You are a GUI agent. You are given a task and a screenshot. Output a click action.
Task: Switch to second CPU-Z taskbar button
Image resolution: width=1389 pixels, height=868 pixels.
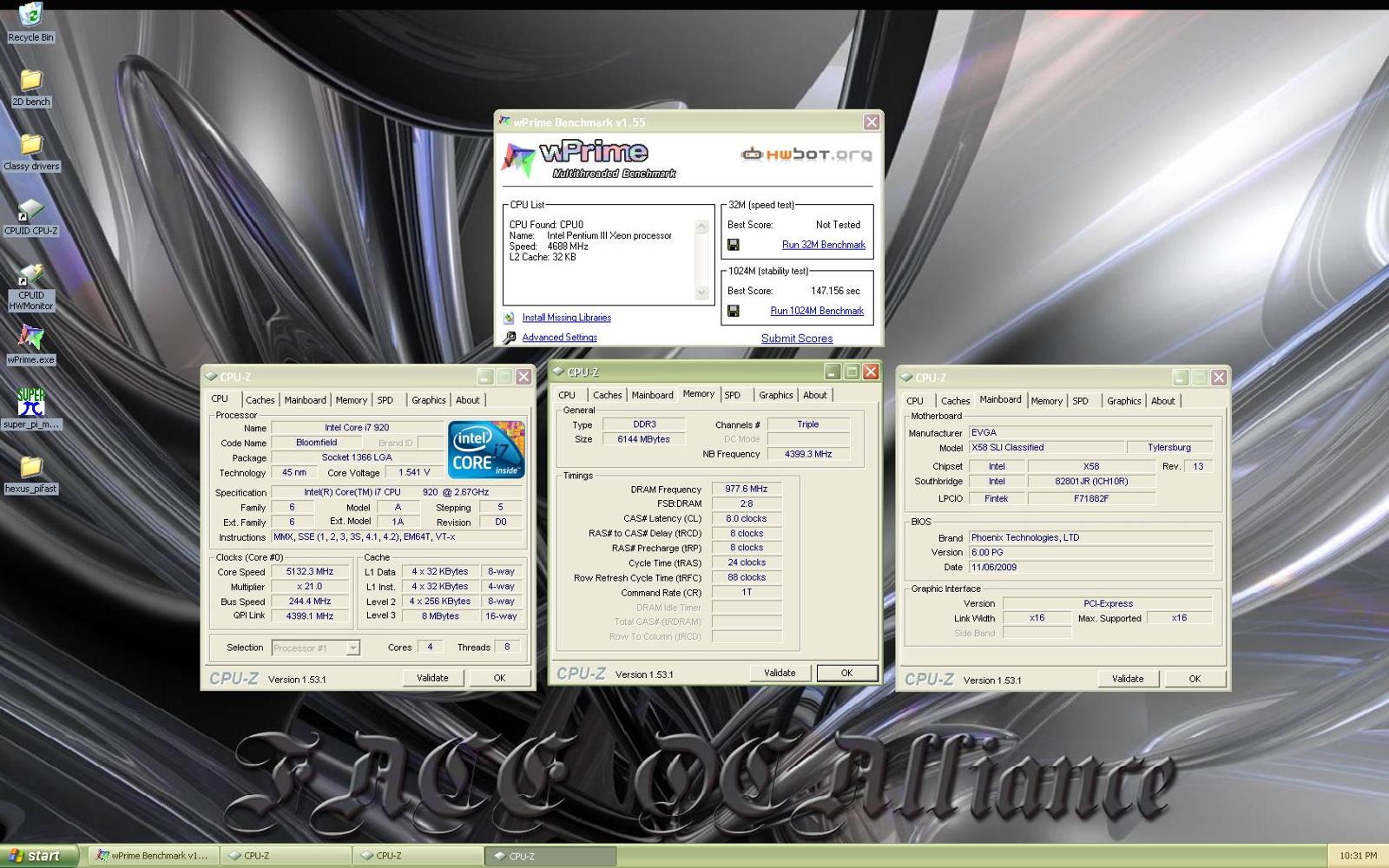point(418,856)
